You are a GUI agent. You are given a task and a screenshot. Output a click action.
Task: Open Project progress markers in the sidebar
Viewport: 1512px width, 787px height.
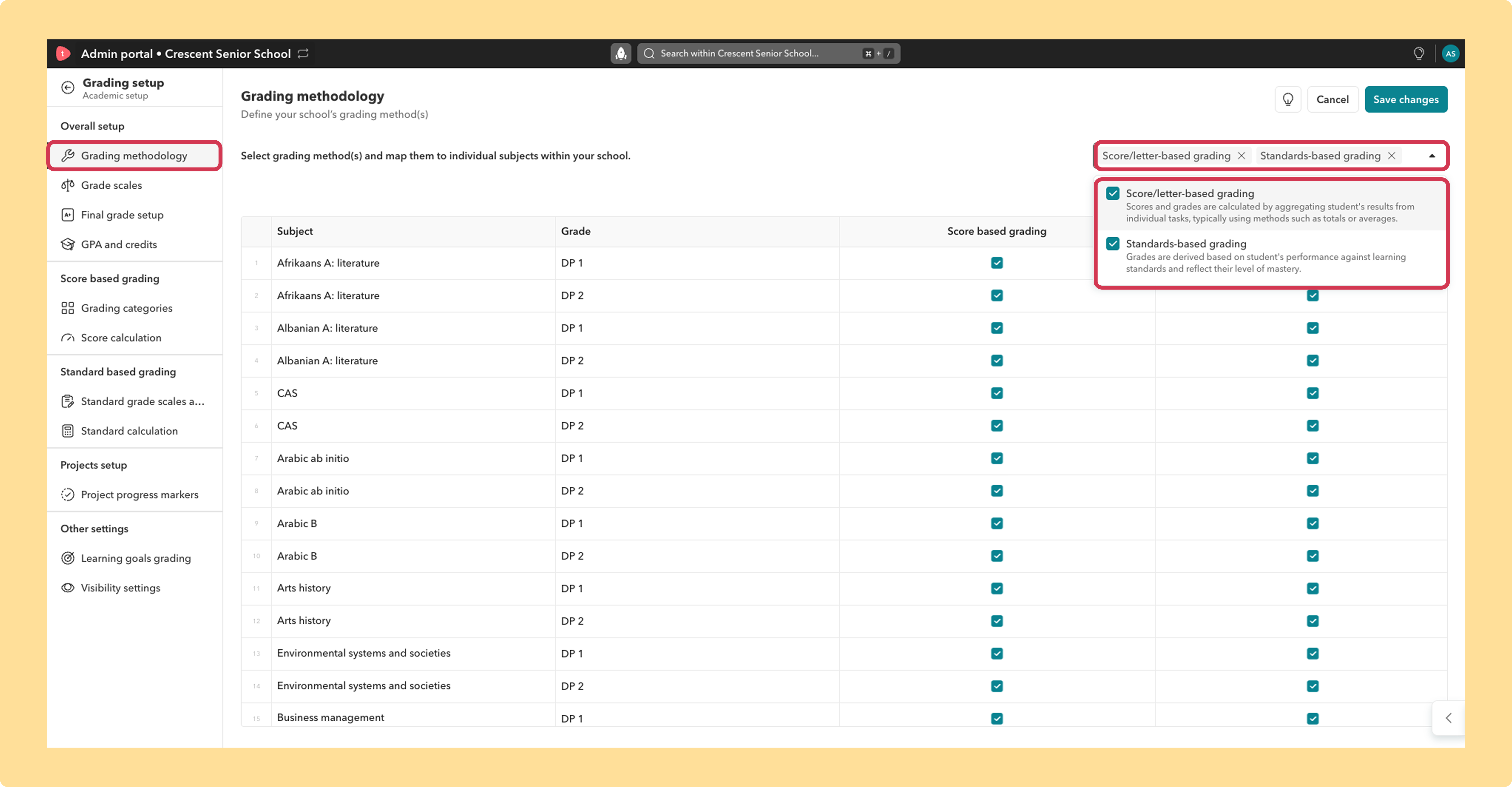click(x=134, y=494)
